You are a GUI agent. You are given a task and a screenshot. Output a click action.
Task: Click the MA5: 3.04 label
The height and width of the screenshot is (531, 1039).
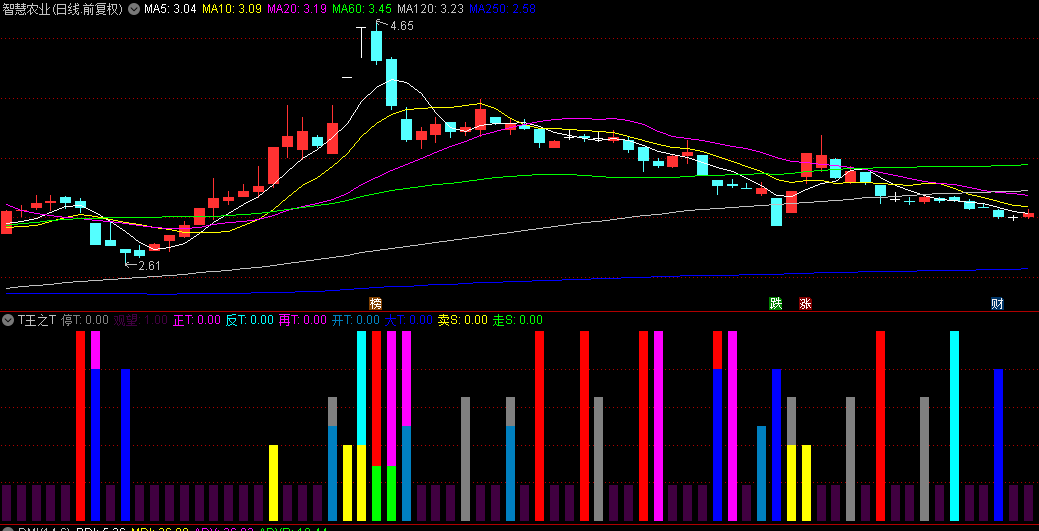(170, 9)
